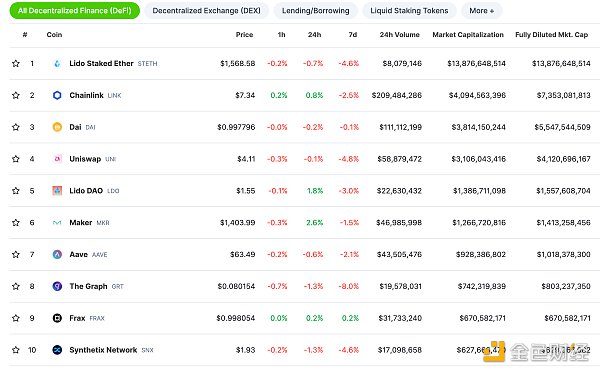Screen dimensions: 600x373
Task: Click the Synthetix Network coin logo
Action: coord(57,350)
